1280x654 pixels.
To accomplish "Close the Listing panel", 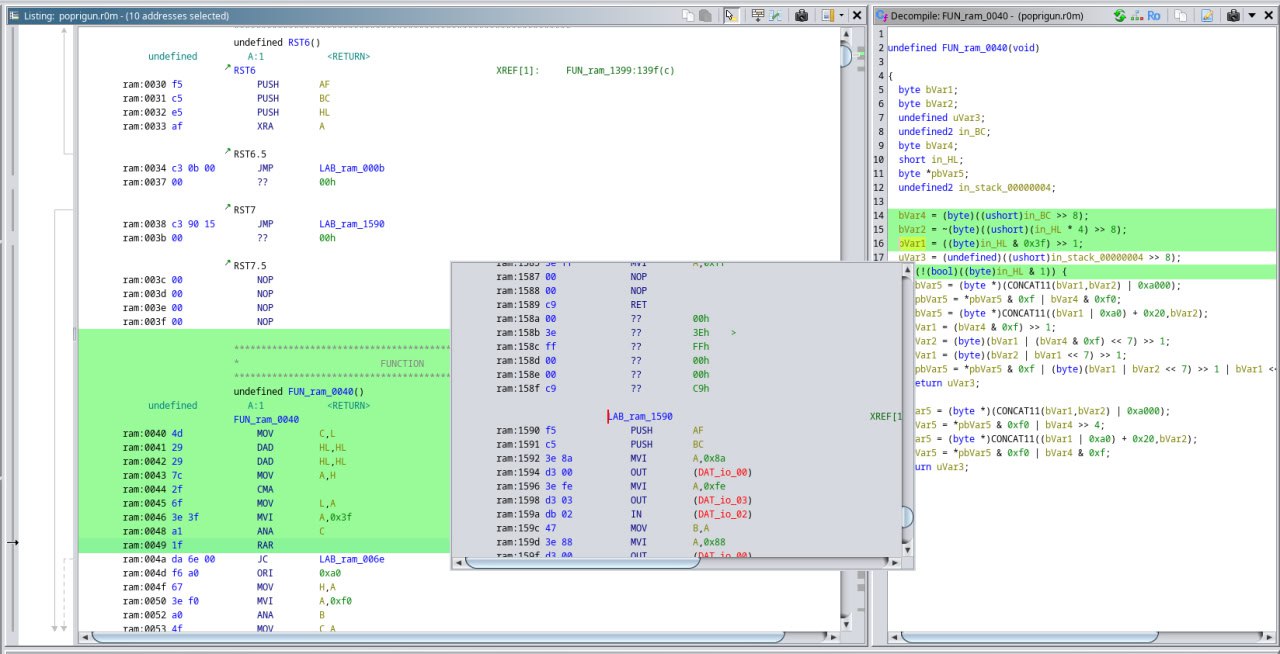I will tap(859, 16).
